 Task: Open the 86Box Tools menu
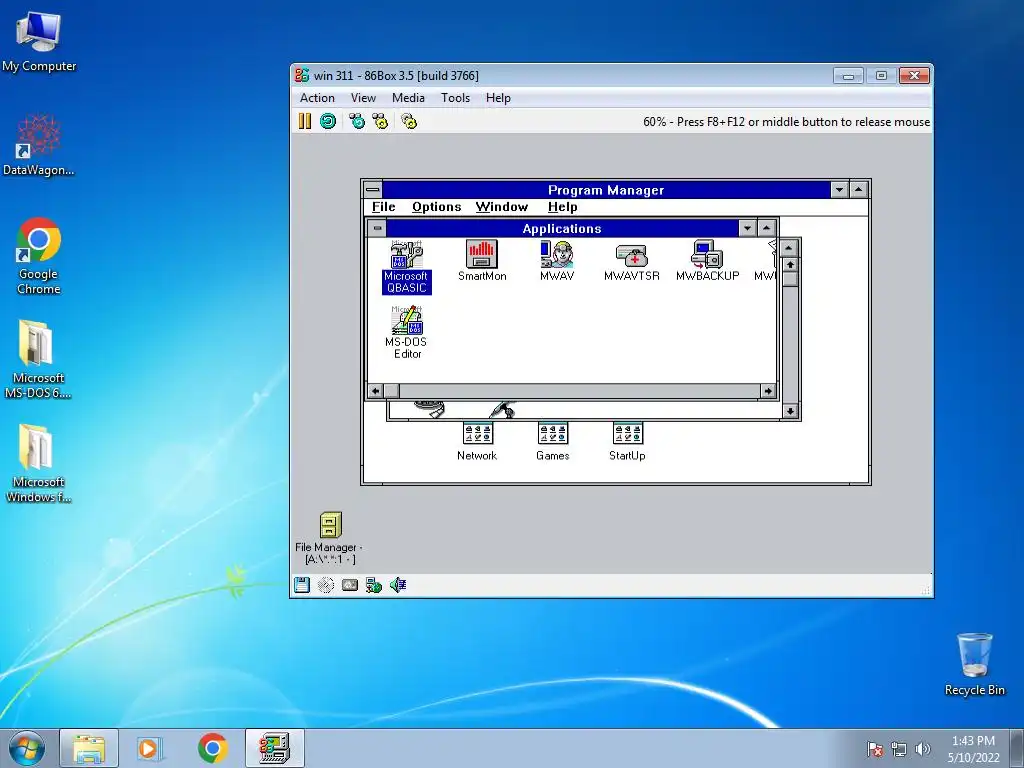pos(455,98)
